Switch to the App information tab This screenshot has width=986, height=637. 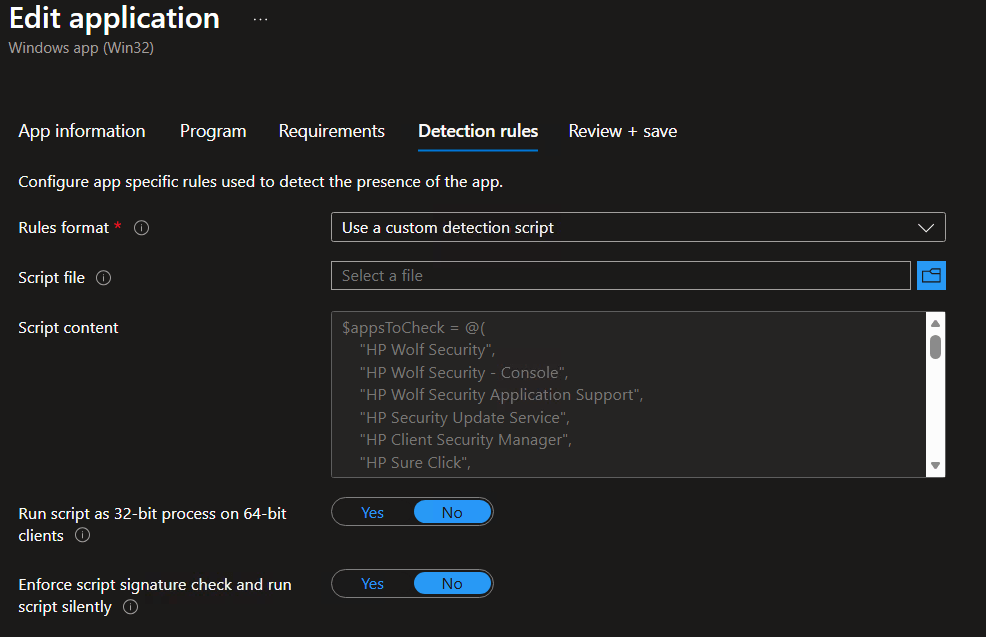[x=82, y=131]
